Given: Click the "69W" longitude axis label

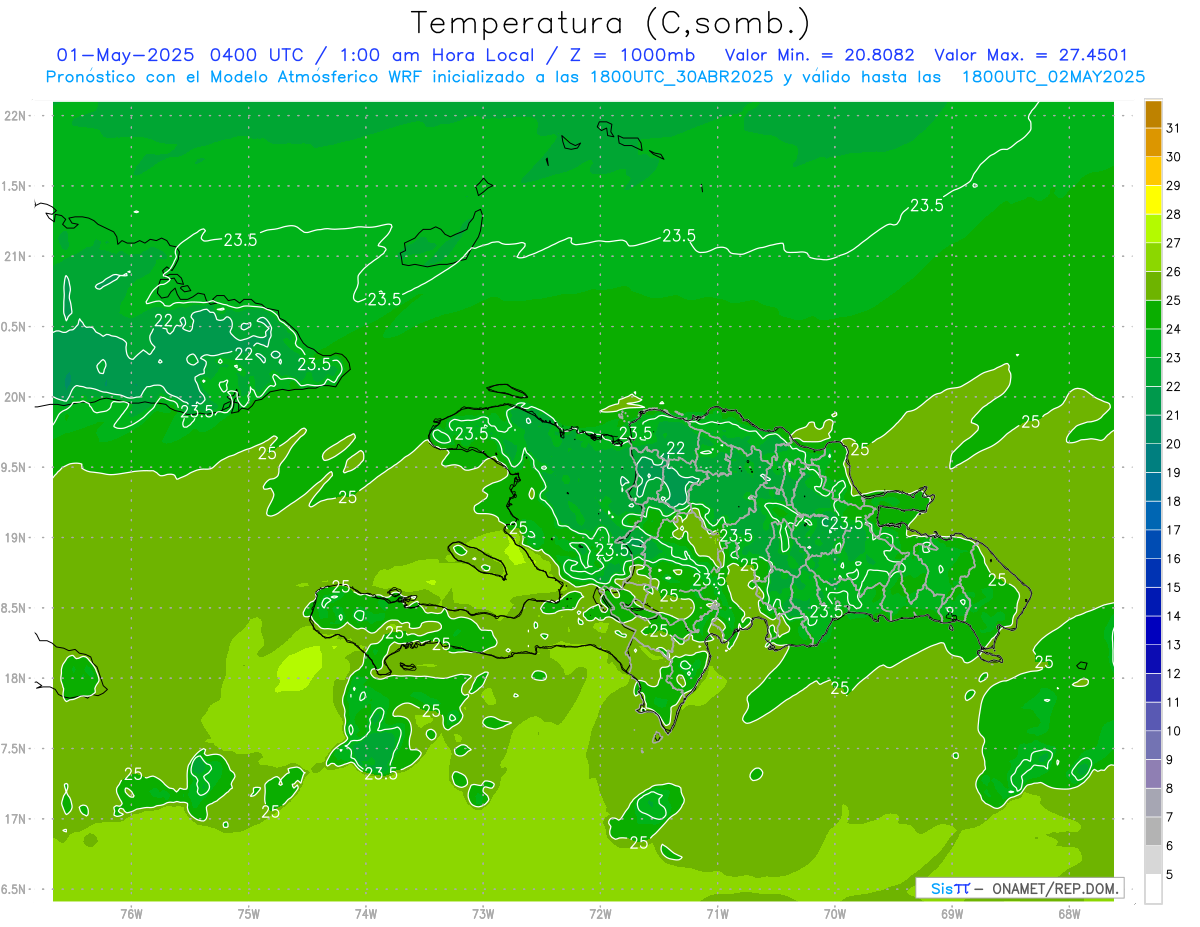Looking at the screenshot, I should point(952,913).
